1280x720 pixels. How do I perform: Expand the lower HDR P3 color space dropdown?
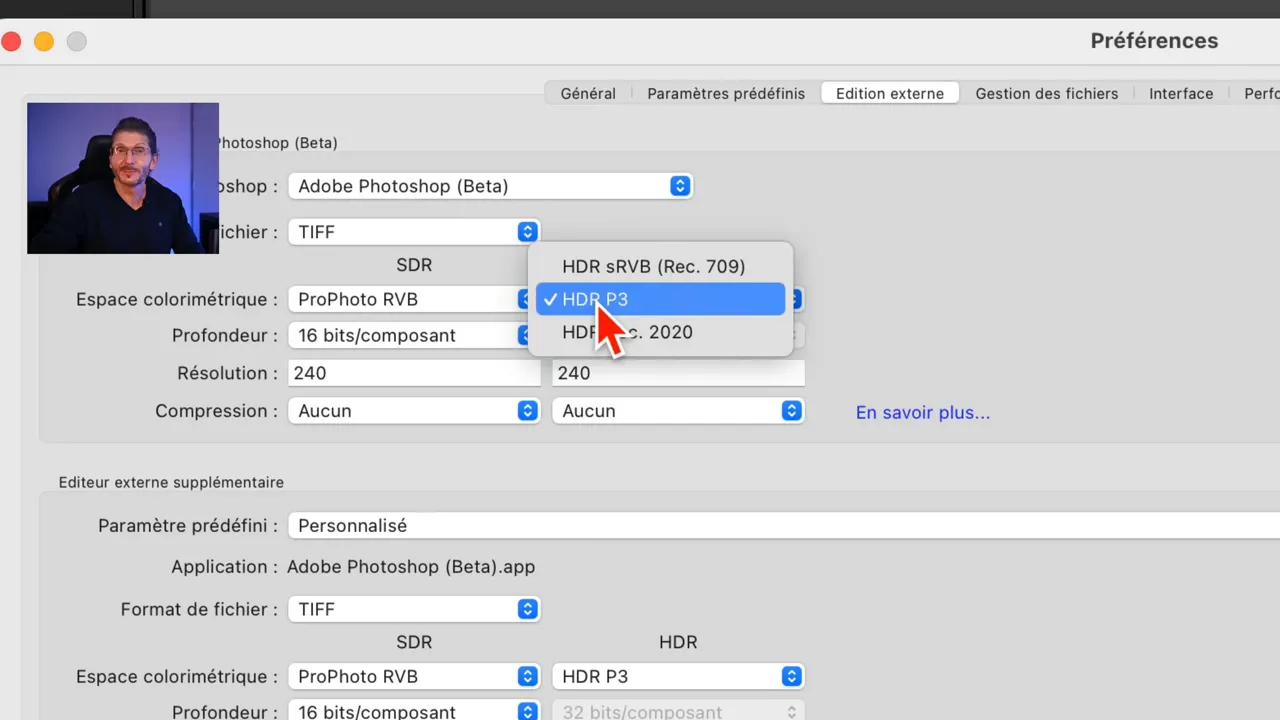[x=678, y=676]
